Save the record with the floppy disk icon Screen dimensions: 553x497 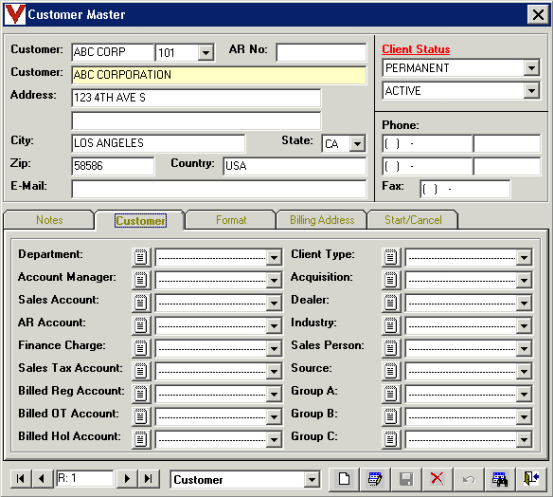click(x=406, y=479)
